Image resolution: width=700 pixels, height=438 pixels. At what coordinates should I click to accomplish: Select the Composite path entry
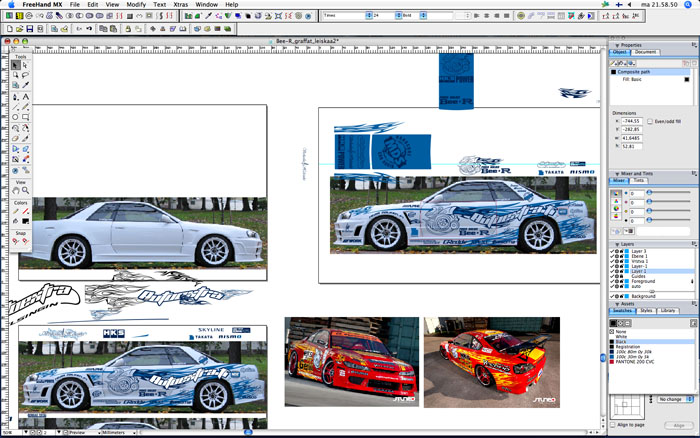[650, 72]
